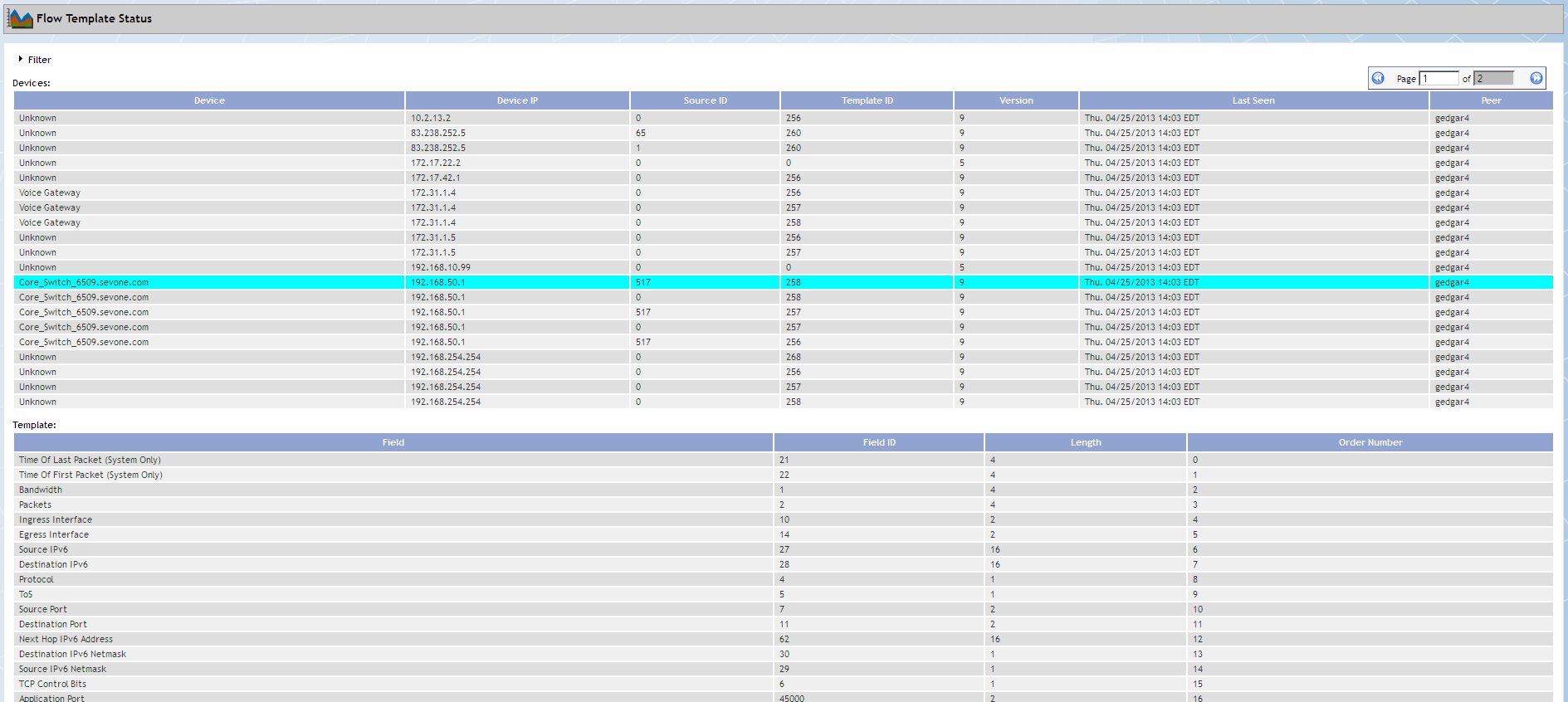Sort by Device IP column header

click(517, 100)
